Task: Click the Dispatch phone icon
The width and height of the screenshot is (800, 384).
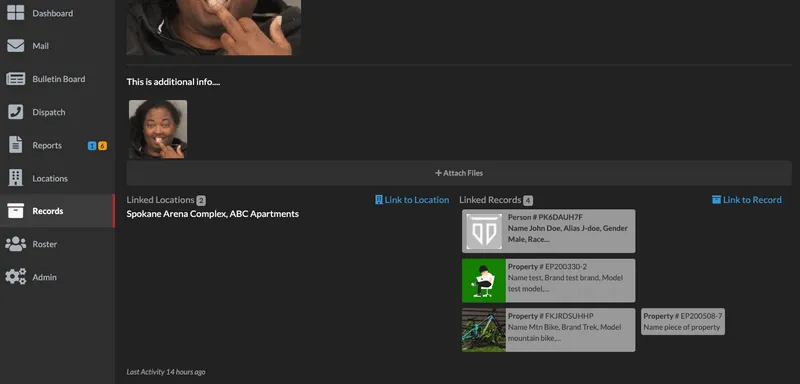Action: (x=15, y=112)
